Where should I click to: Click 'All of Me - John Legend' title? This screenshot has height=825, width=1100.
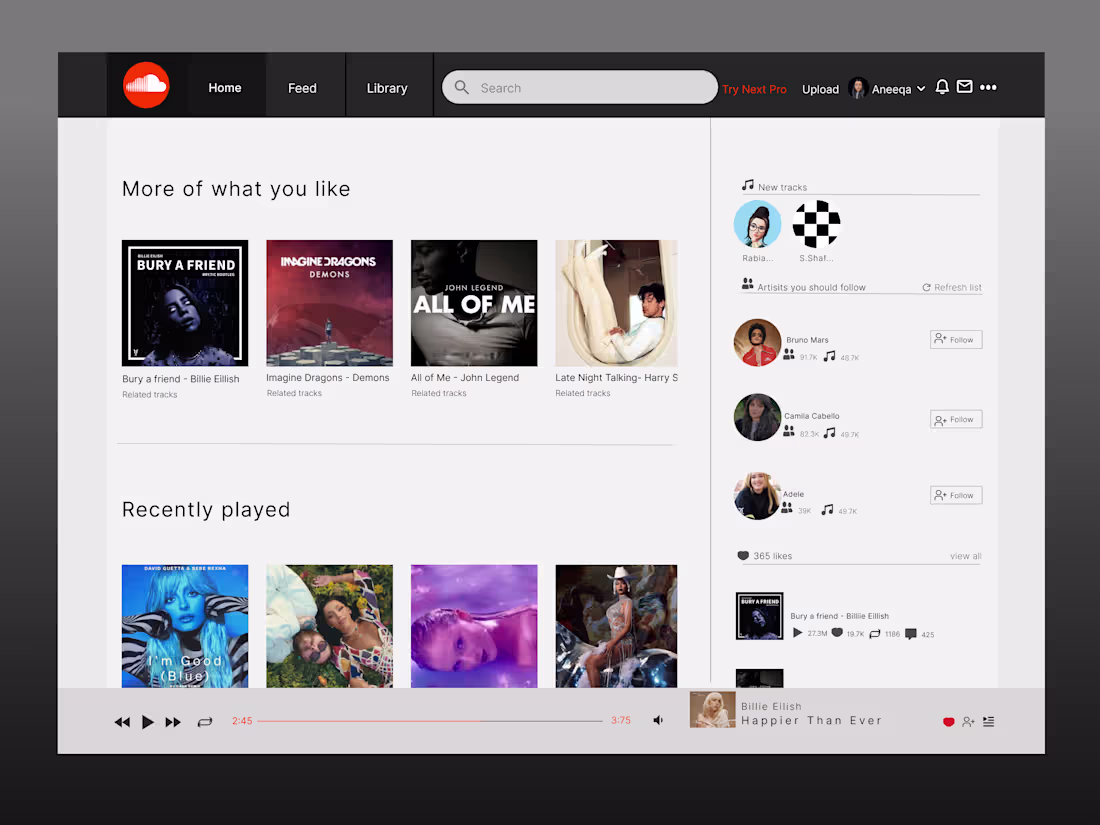click(465, 377)
